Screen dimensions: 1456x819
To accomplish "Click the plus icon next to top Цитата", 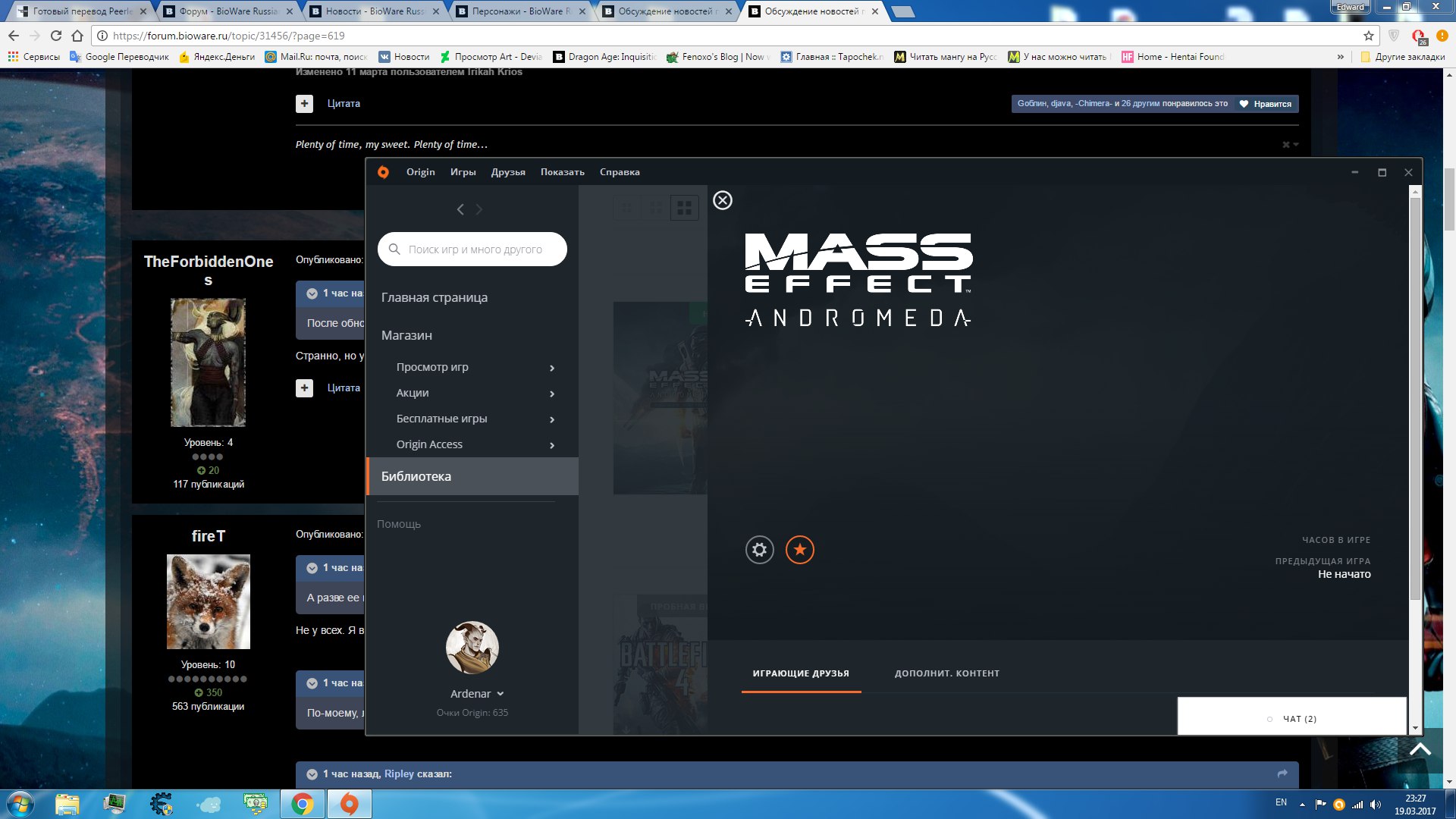I will (304, 104).
